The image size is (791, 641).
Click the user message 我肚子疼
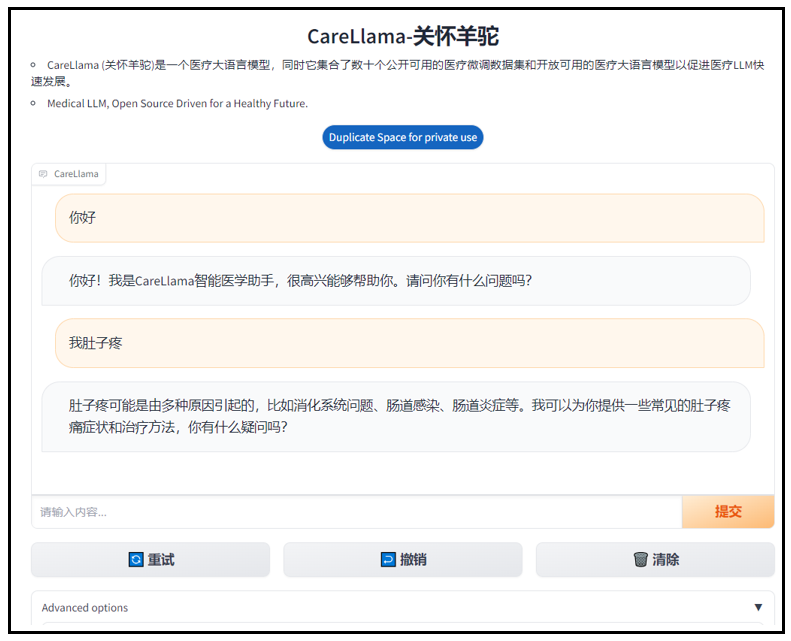[410, 343]
